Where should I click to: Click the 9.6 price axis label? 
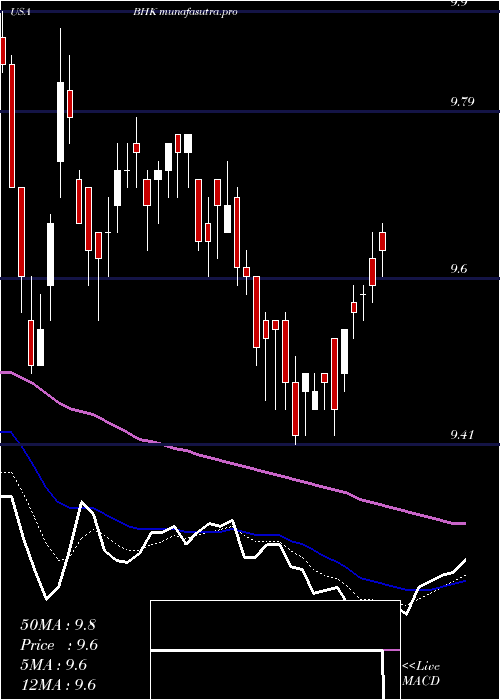(459, 269)
